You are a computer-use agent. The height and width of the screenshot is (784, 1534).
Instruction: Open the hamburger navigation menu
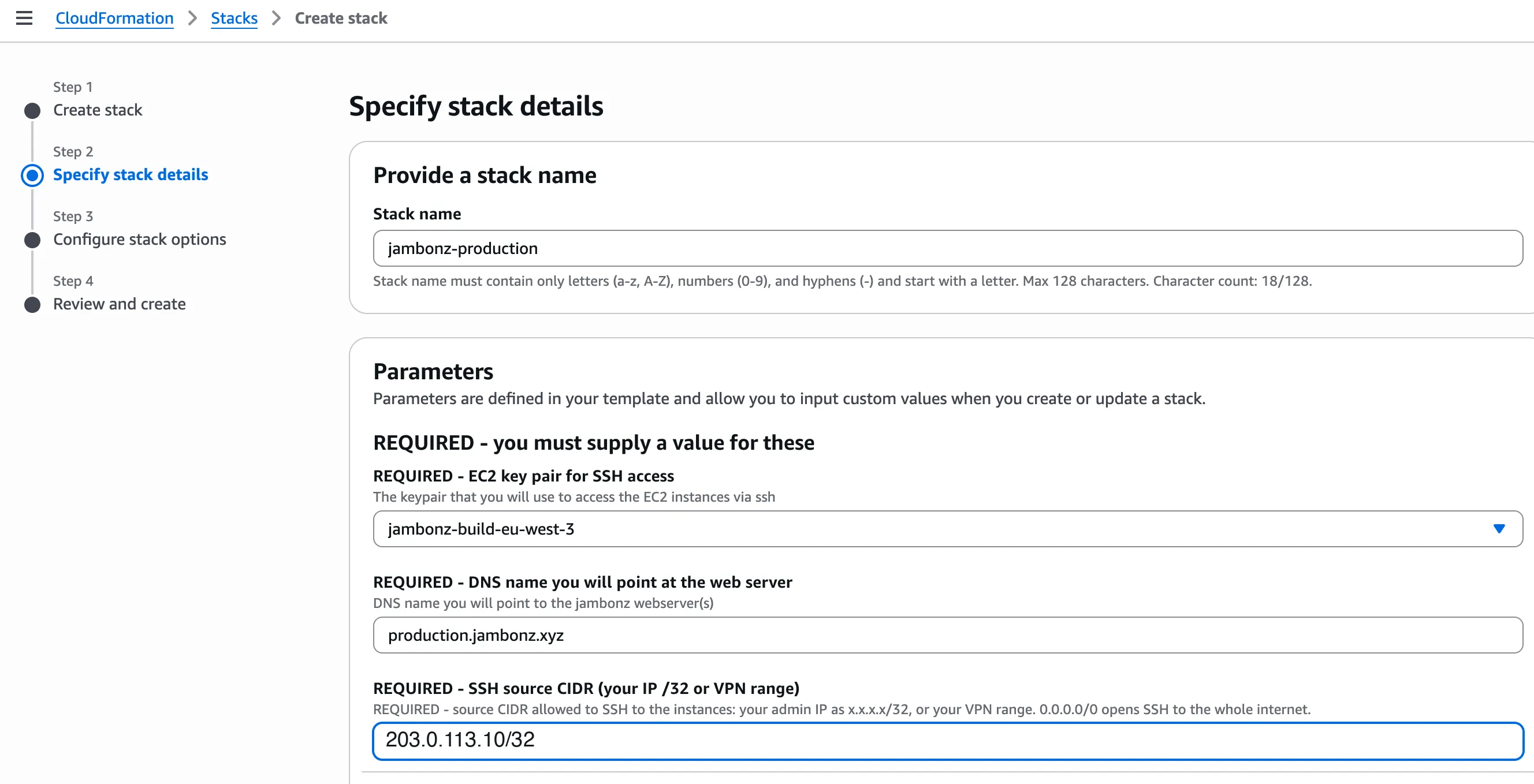coord(24,18)
